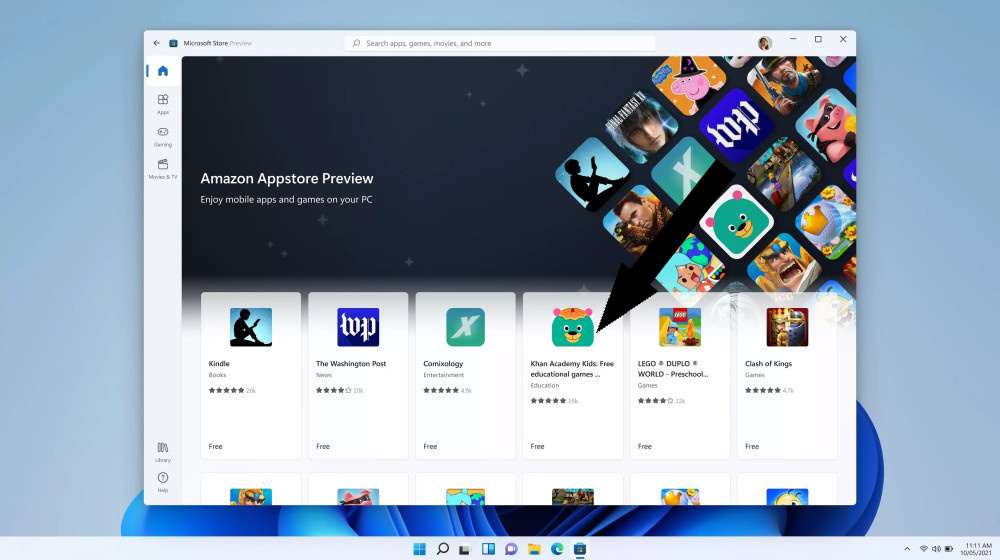
Task: Click the back arrow in title bar
Action: pos(156,43)
